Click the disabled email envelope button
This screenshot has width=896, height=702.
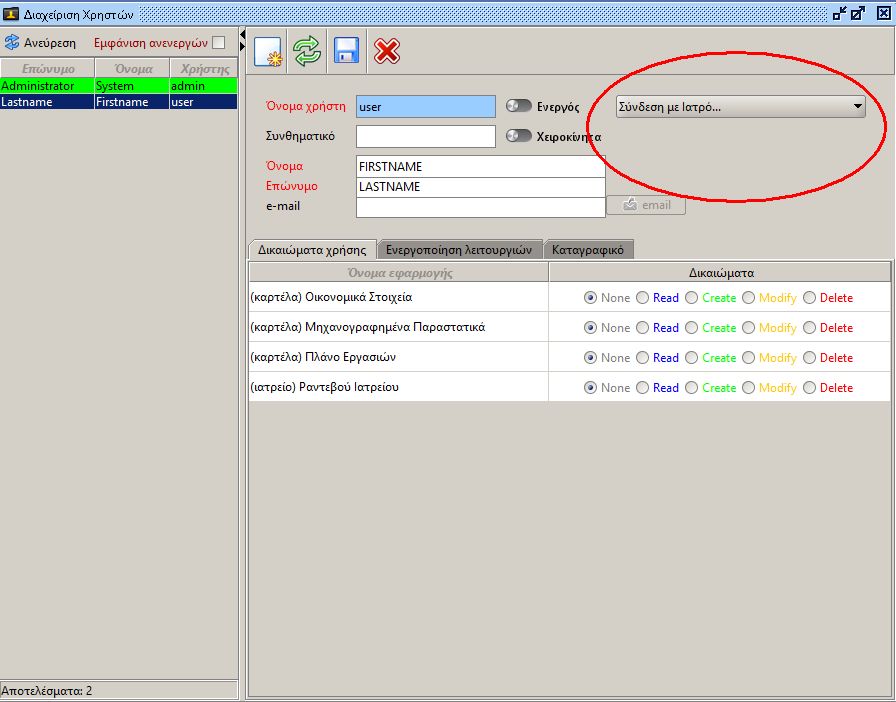point(646,205)
